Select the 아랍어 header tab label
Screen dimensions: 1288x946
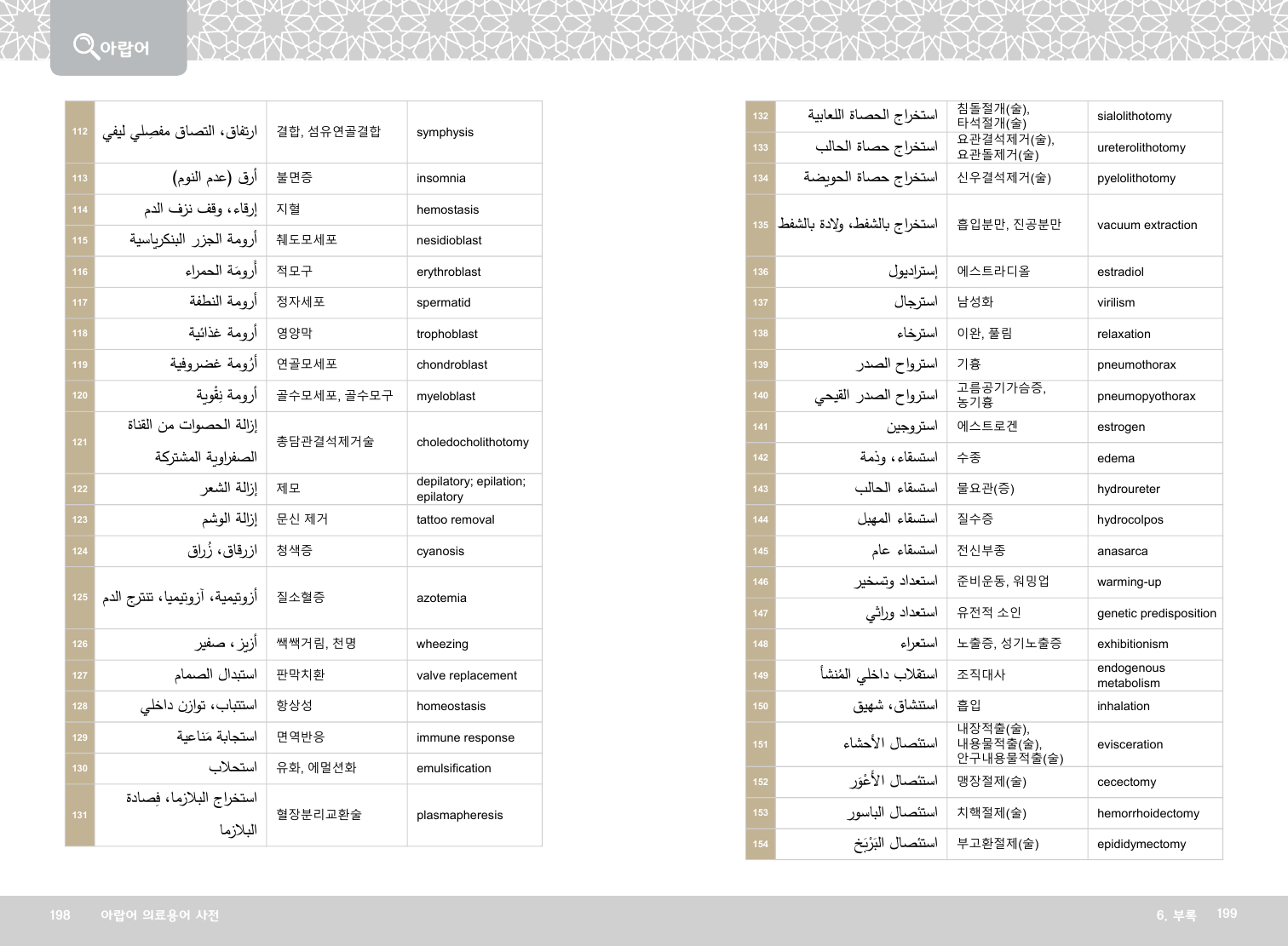(124, 48)
